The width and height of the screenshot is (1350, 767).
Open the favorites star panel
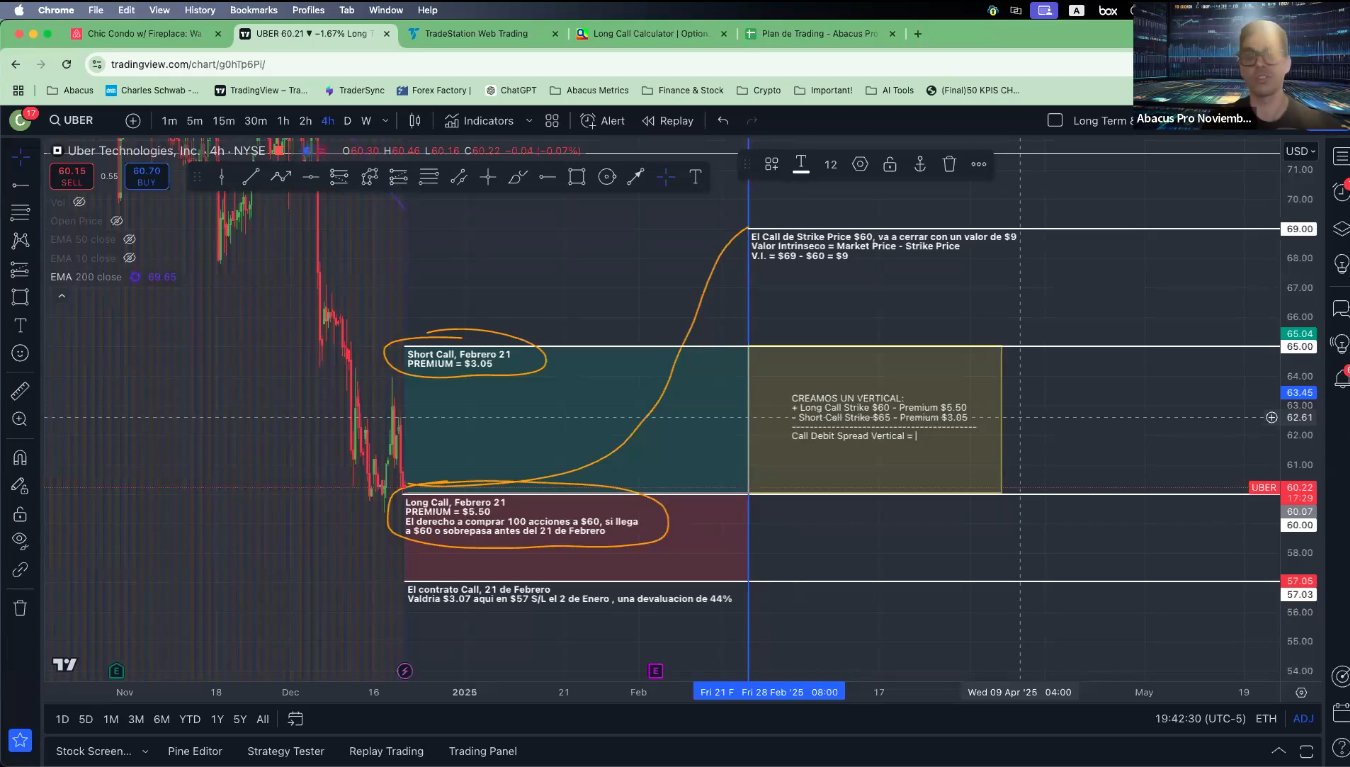18,741
